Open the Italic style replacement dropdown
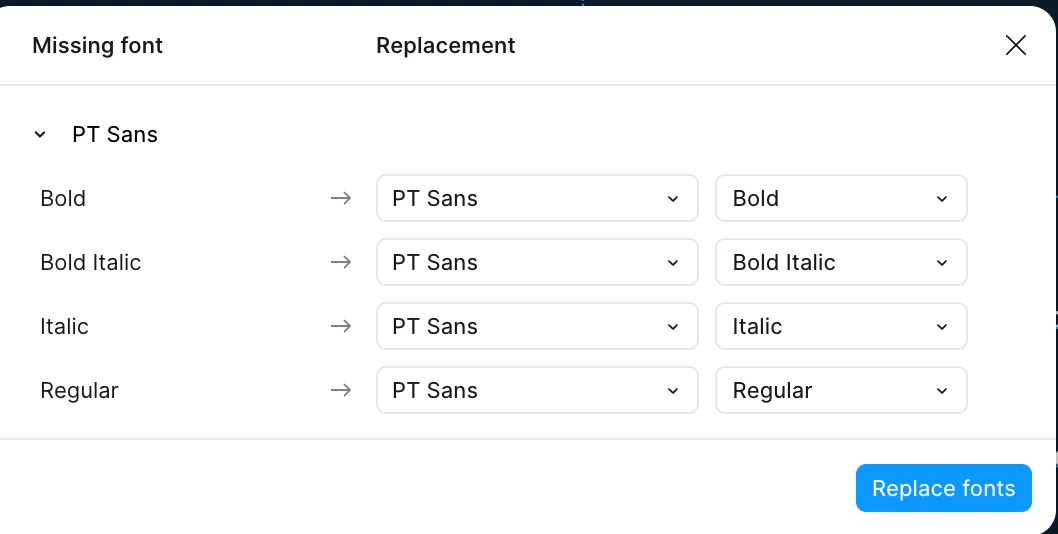 (x=840, y=326)
